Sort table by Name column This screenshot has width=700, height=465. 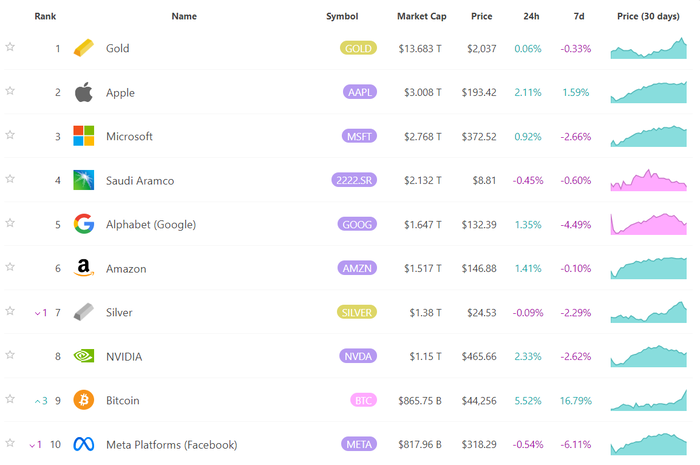pyautogui.click(x=184, y=16)
